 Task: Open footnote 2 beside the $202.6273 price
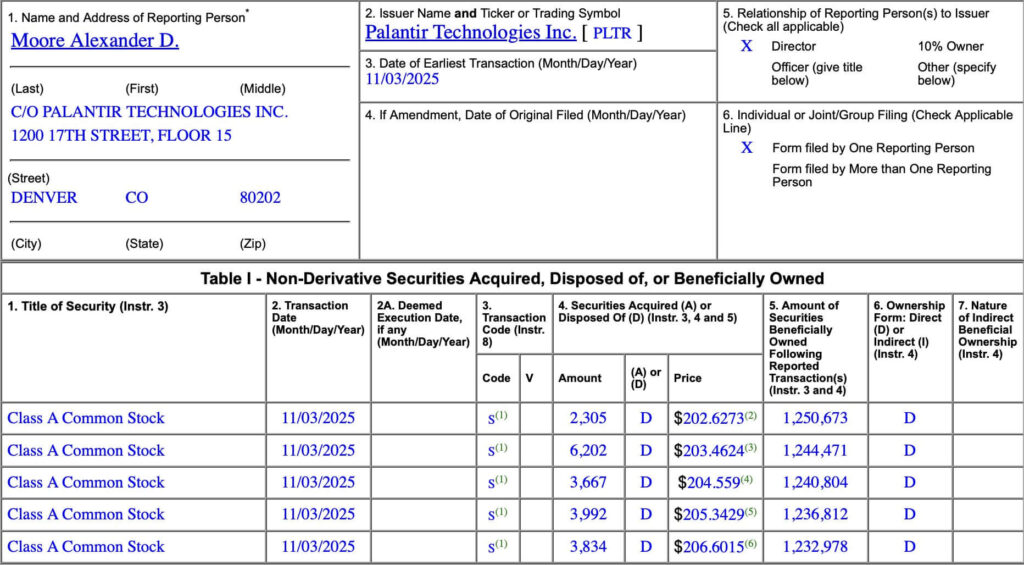click(x=751, y=415)
